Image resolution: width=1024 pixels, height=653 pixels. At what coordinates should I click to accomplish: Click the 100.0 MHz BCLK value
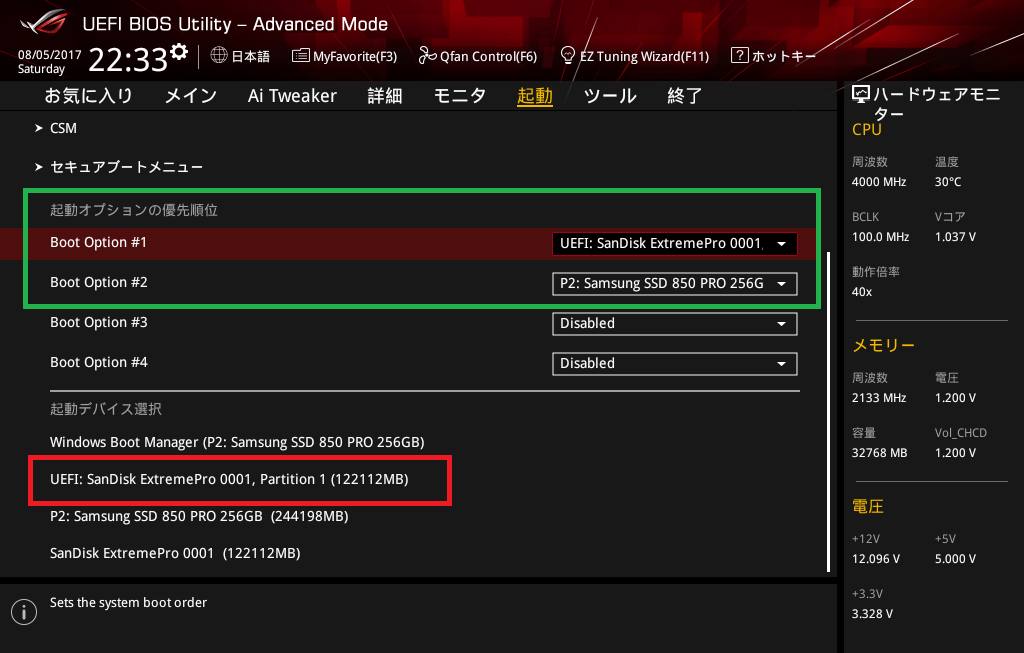click(880, 237)
